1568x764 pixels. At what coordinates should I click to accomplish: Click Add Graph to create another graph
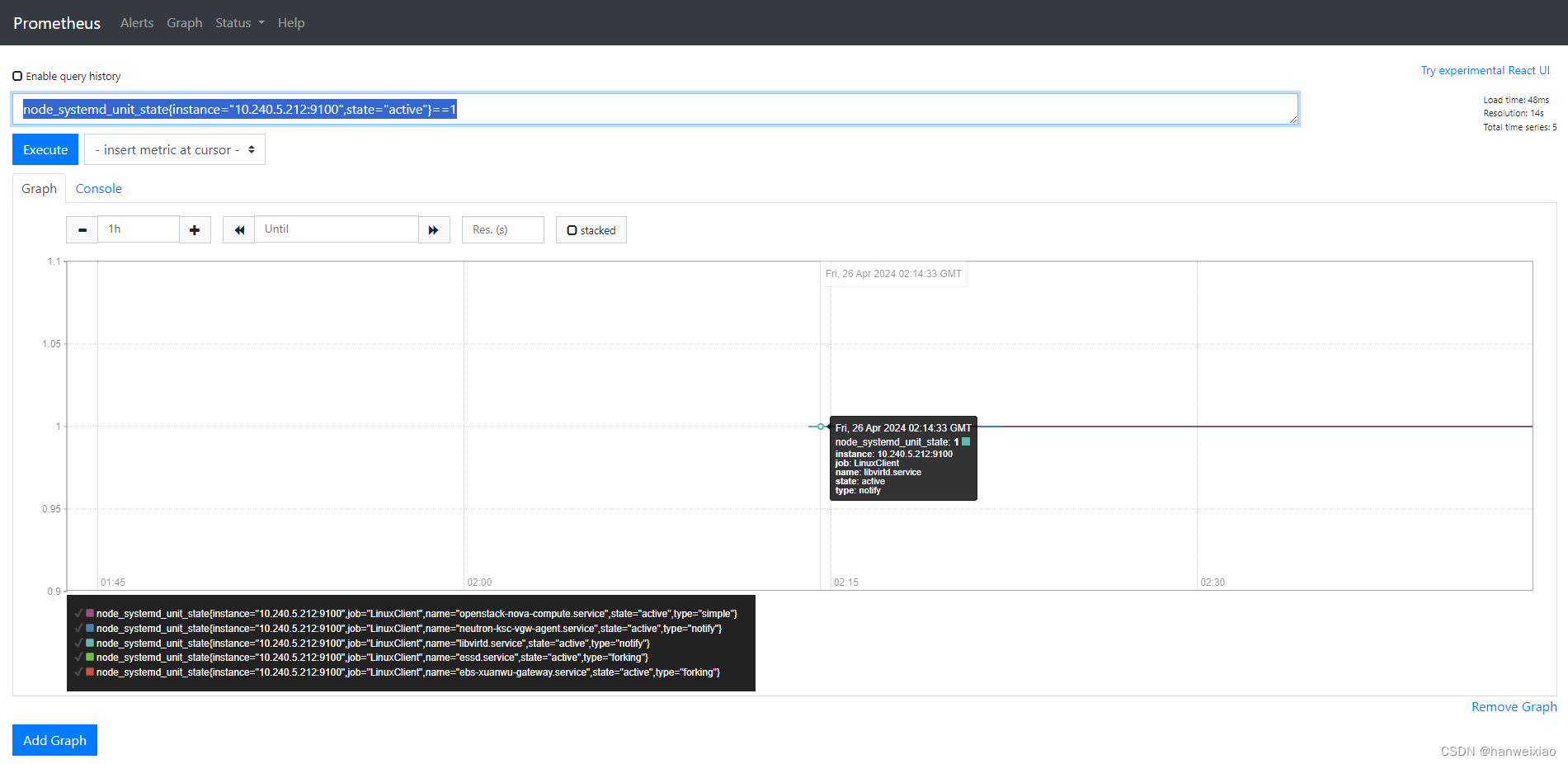pos(54,740)
